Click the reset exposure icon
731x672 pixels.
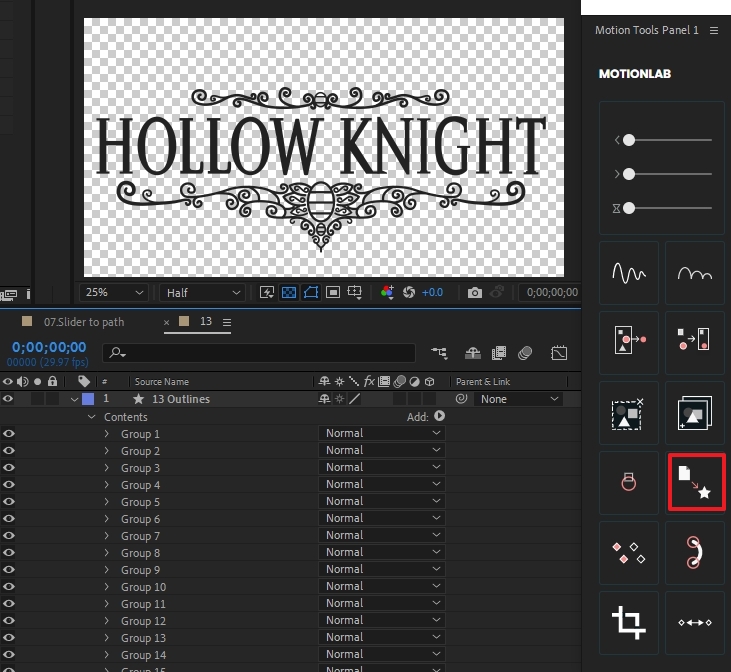(x=409, y=292)
